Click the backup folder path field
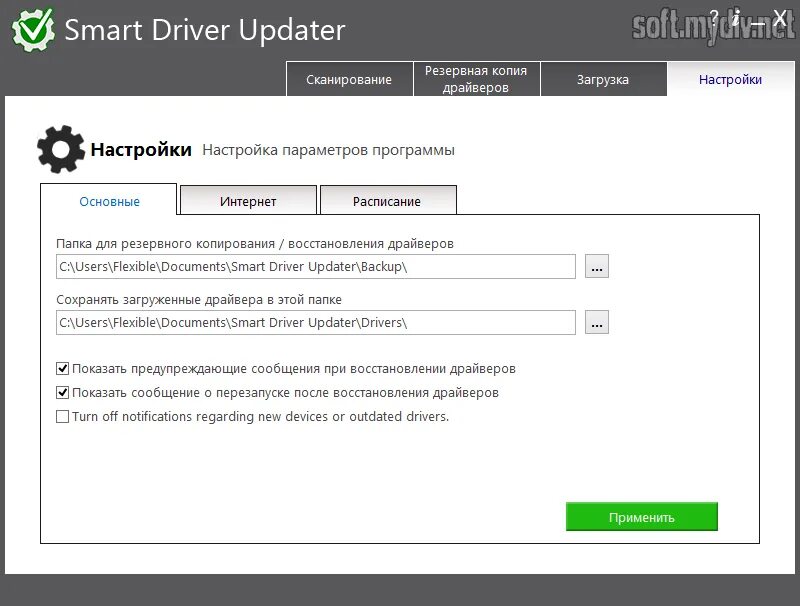Image resolution: width=800 pixels, height=606 pixels. click(x=316, y=266)
